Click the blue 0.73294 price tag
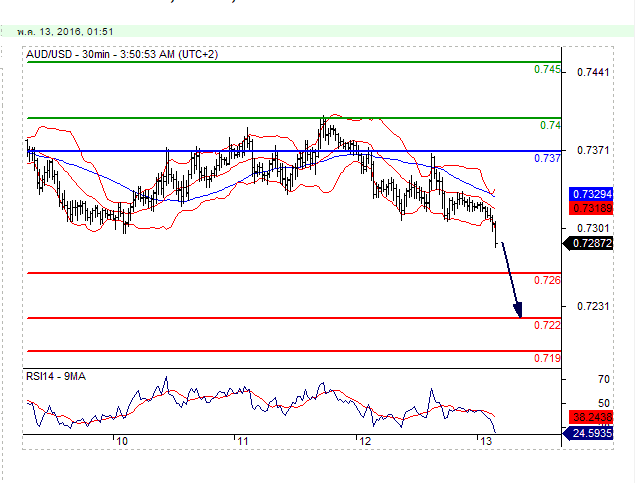 click(591, 194)
